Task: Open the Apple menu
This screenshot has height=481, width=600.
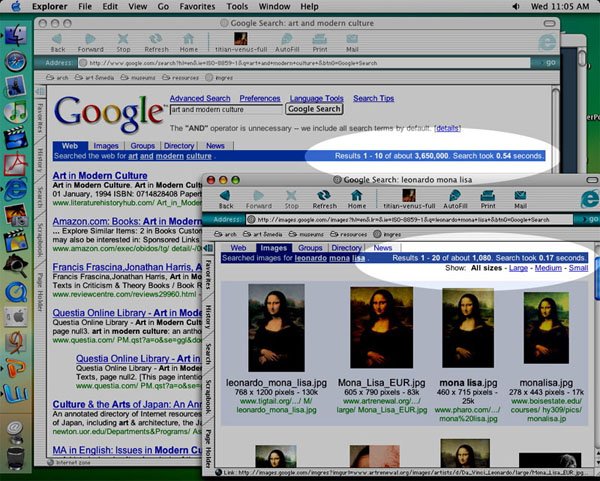Action: [16, 6]
